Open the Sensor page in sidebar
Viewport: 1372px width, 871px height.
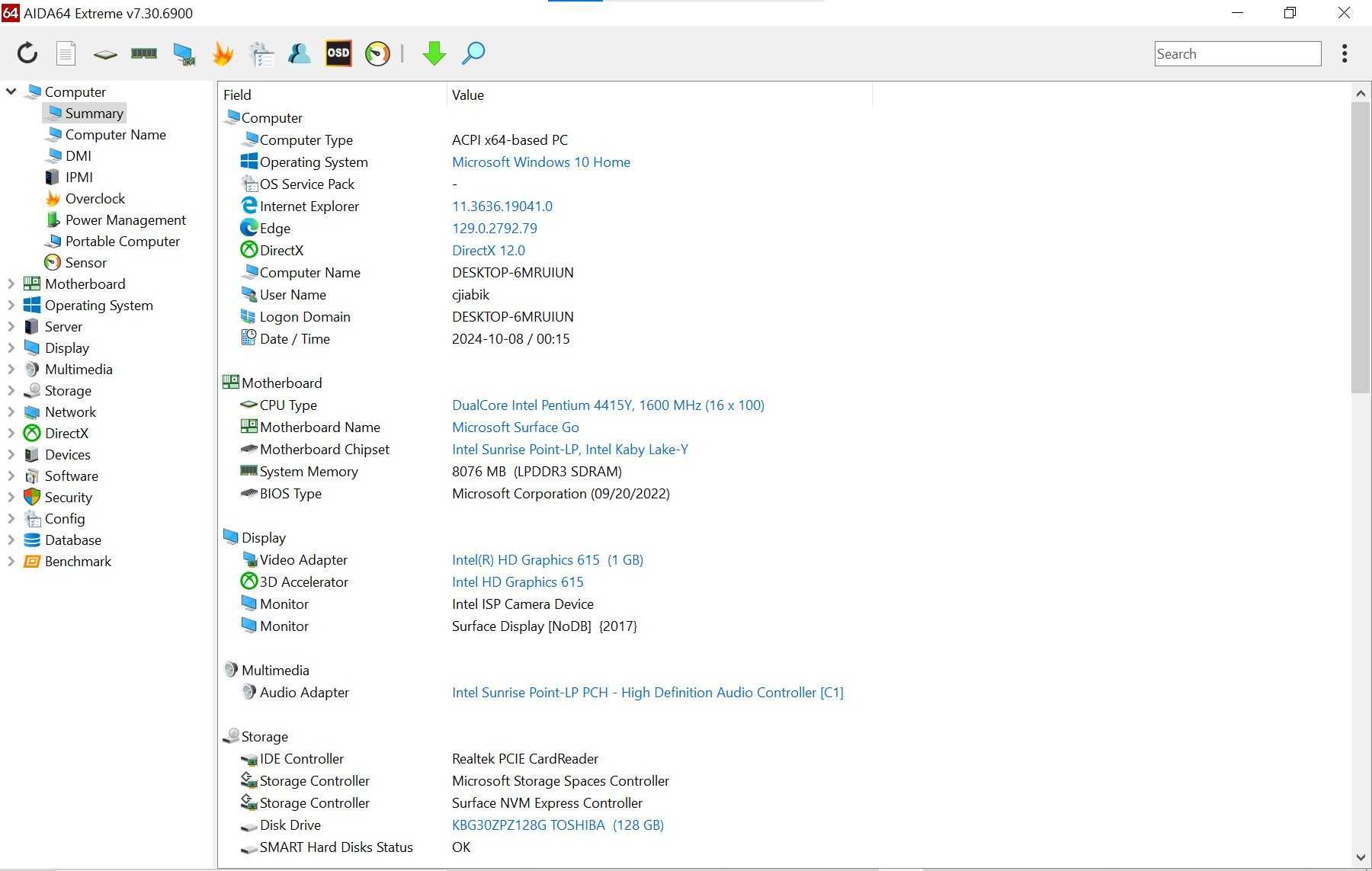pos(85,262)
